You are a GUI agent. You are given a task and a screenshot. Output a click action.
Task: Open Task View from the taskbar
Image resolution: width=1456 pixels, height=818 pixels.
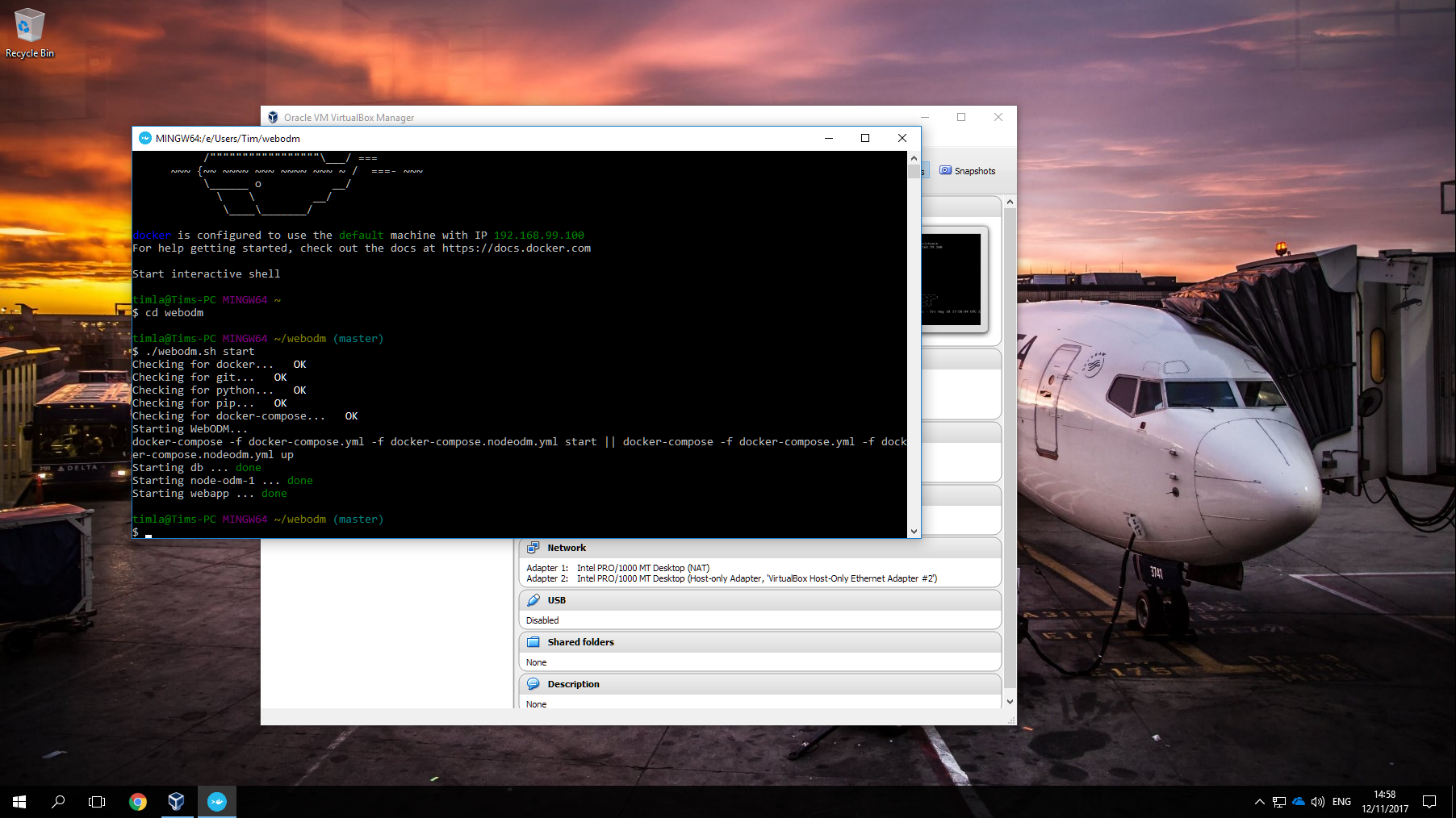point(96,801)
